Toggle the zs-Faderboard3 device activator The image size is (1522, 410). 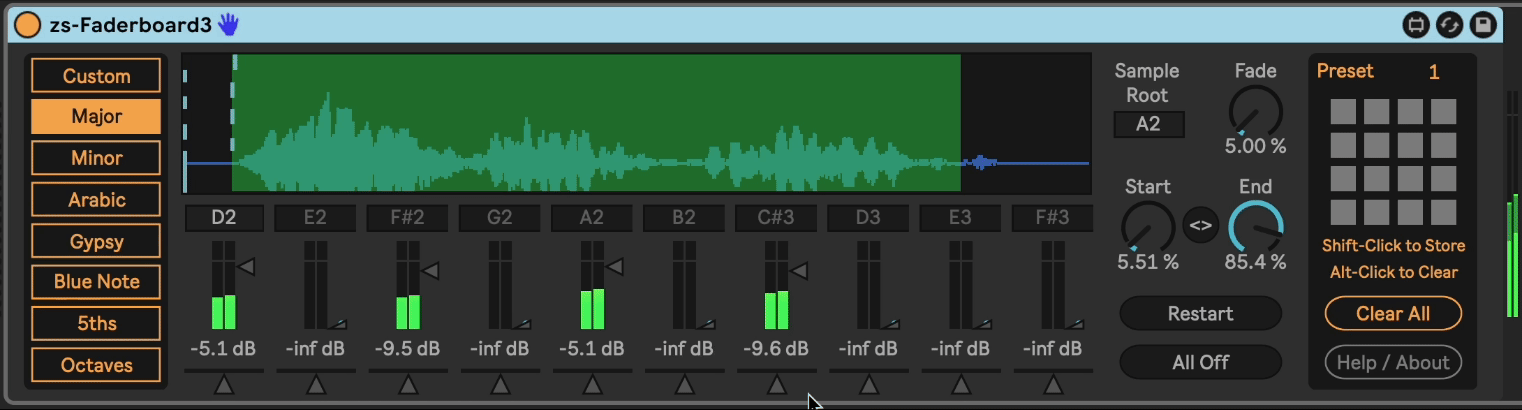coord(29,23)
